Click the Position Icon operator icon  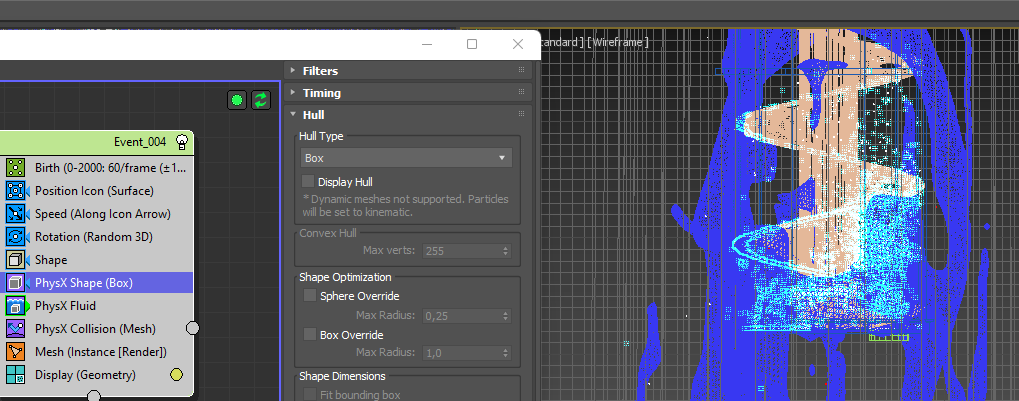point(15,190)
